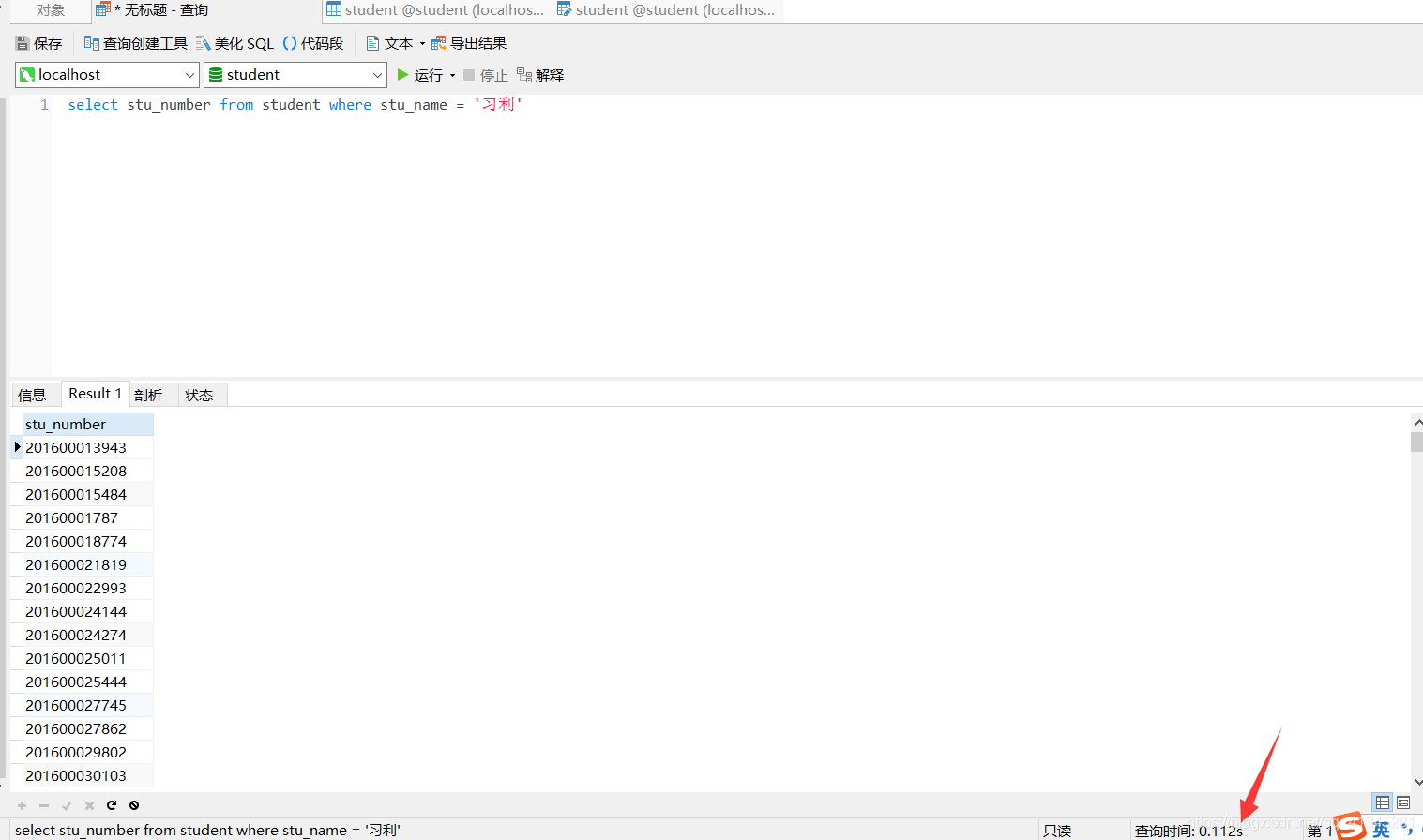
Task: Delete record with minus icon
Action: coord(44,805)
